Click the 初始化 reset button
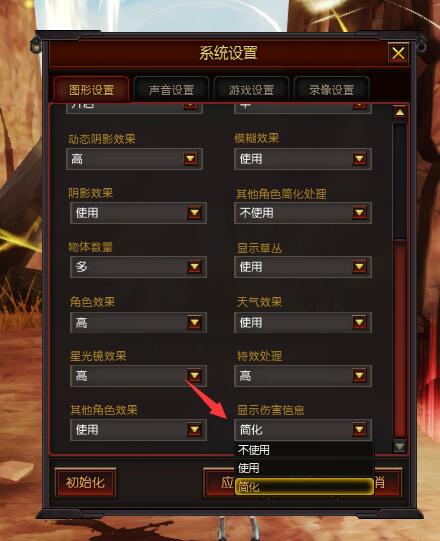Image resolution: width=440 pixels, height=541 pixels. click(x=85, y=482)
